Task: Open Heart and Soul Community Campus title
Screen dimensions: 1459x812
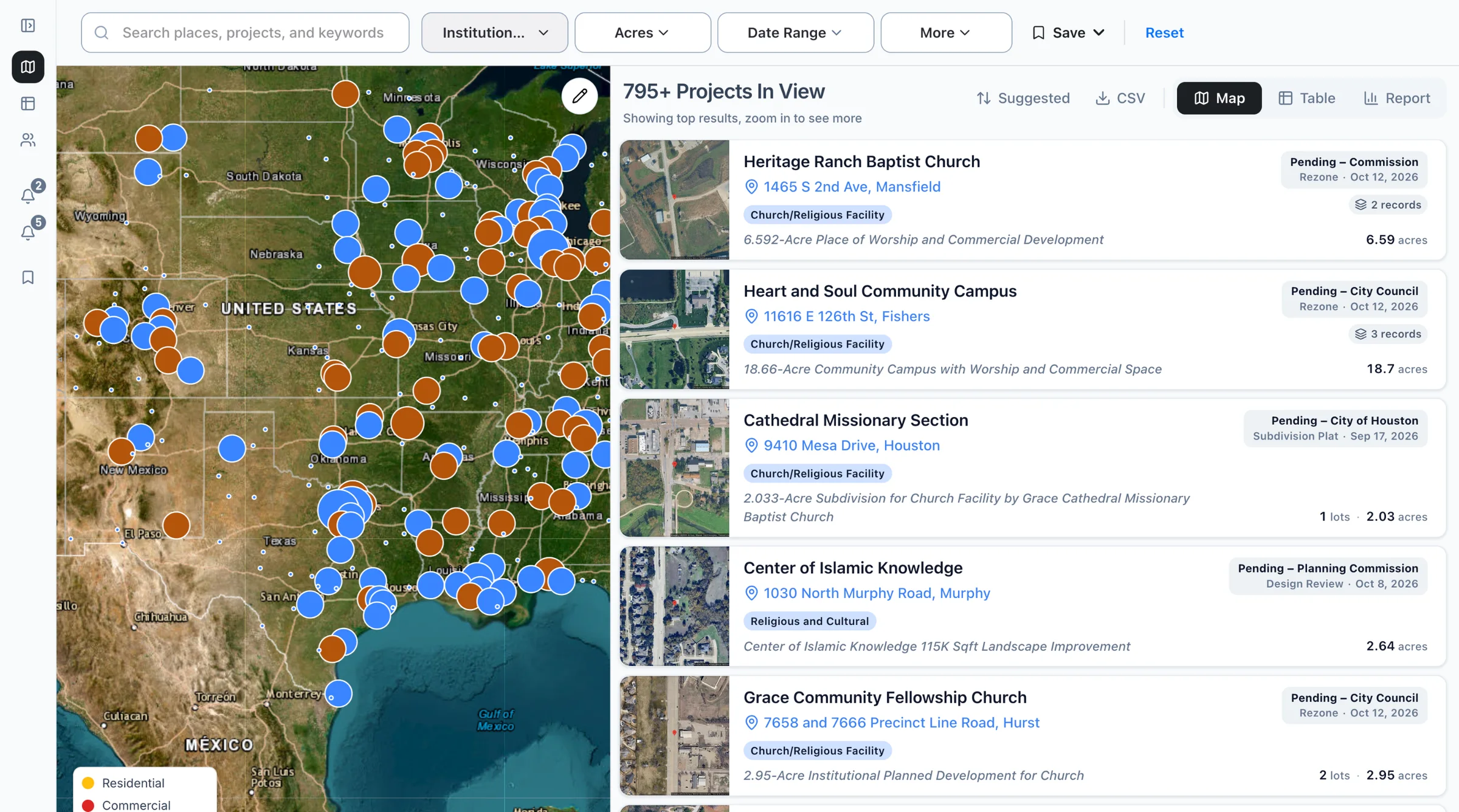Action: point(880,292)
